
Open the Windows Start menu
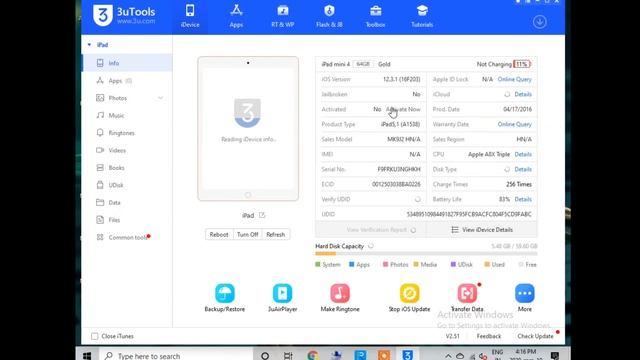click(87, 356)
